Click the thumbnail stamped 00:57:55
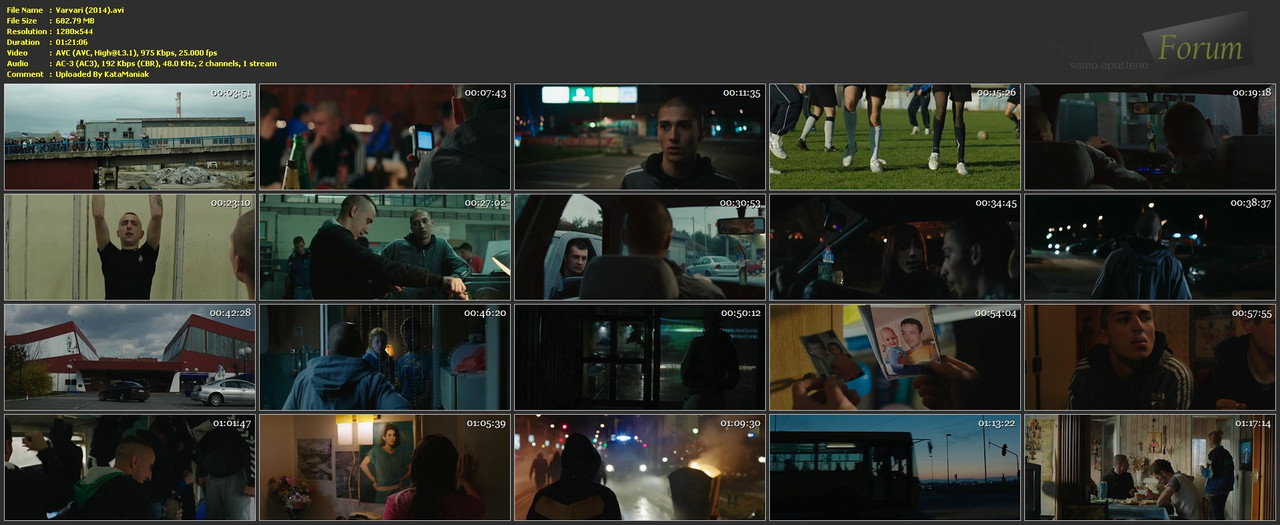This screenshot has height=525, width=1280. pyautogui.click(x=1150, y=357)
